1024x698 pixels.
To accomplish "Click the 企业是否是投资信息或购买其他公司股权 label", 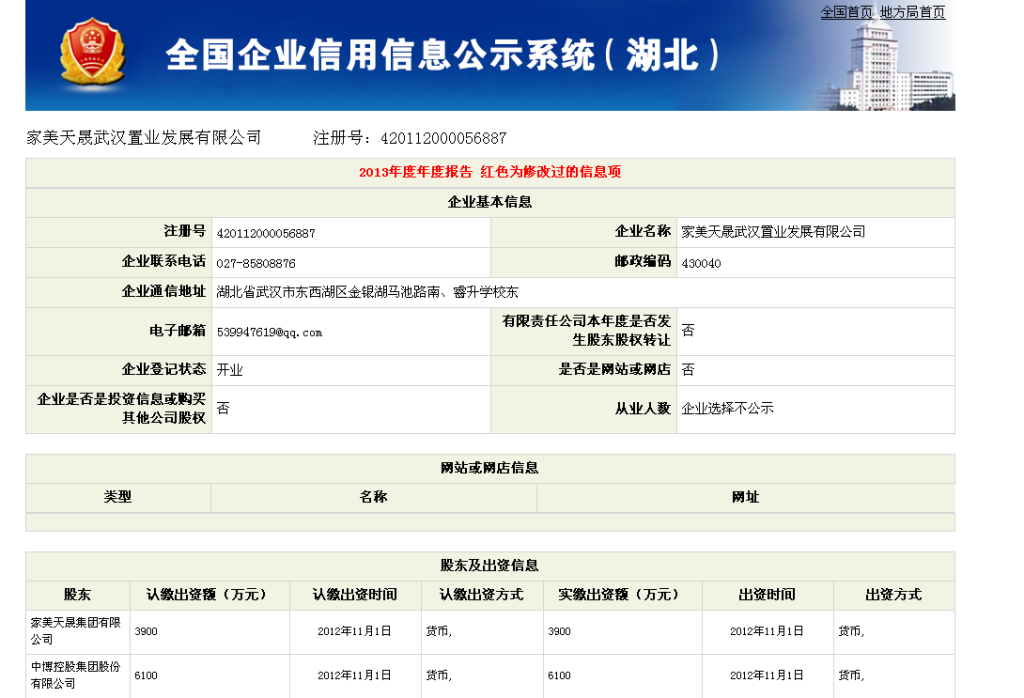I will [121, 408].
